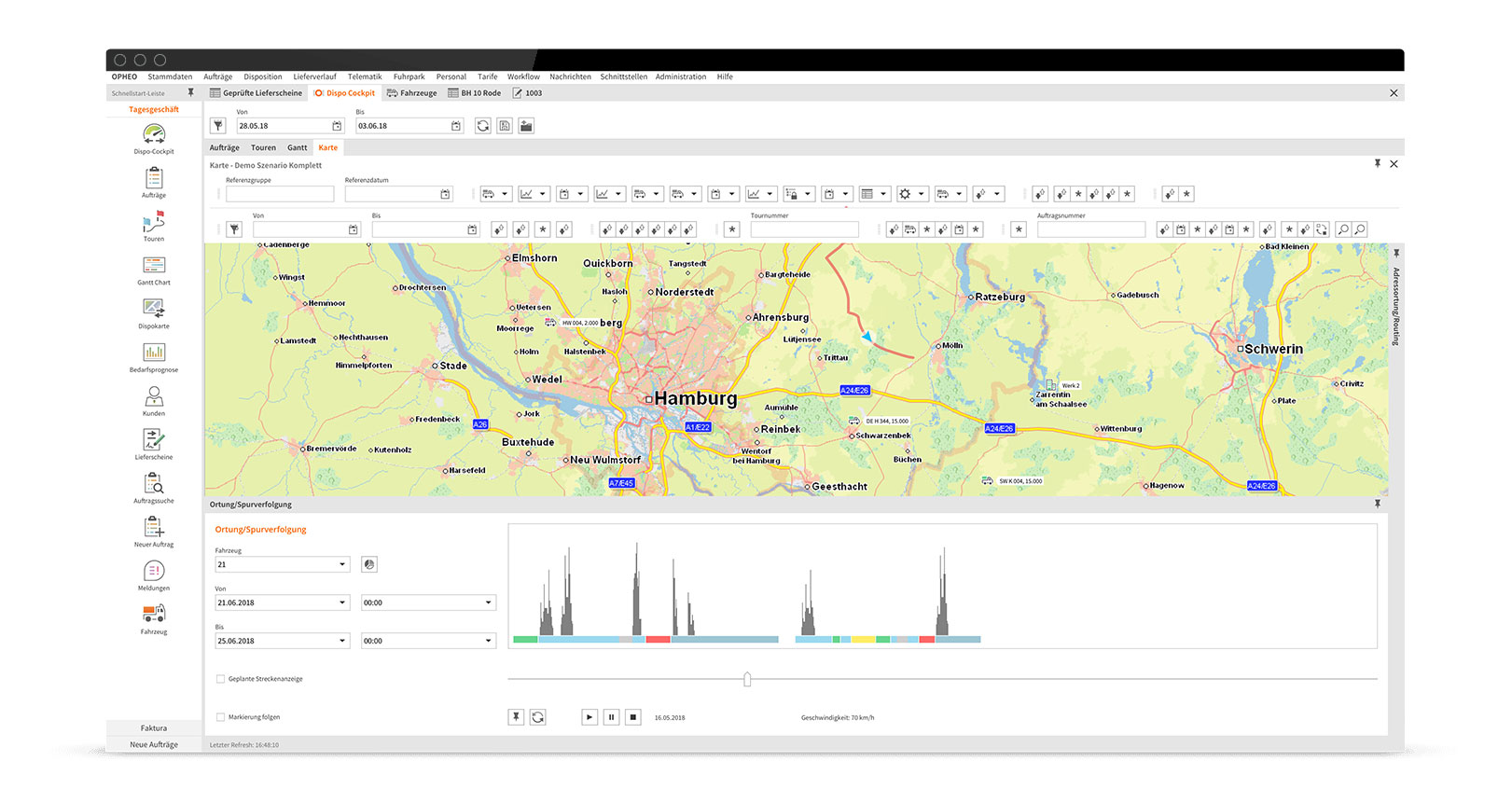The width and height of the screenshot is (1512, 803).
Task: Open the Neue Aufträge section
Action: click(154, 744)
